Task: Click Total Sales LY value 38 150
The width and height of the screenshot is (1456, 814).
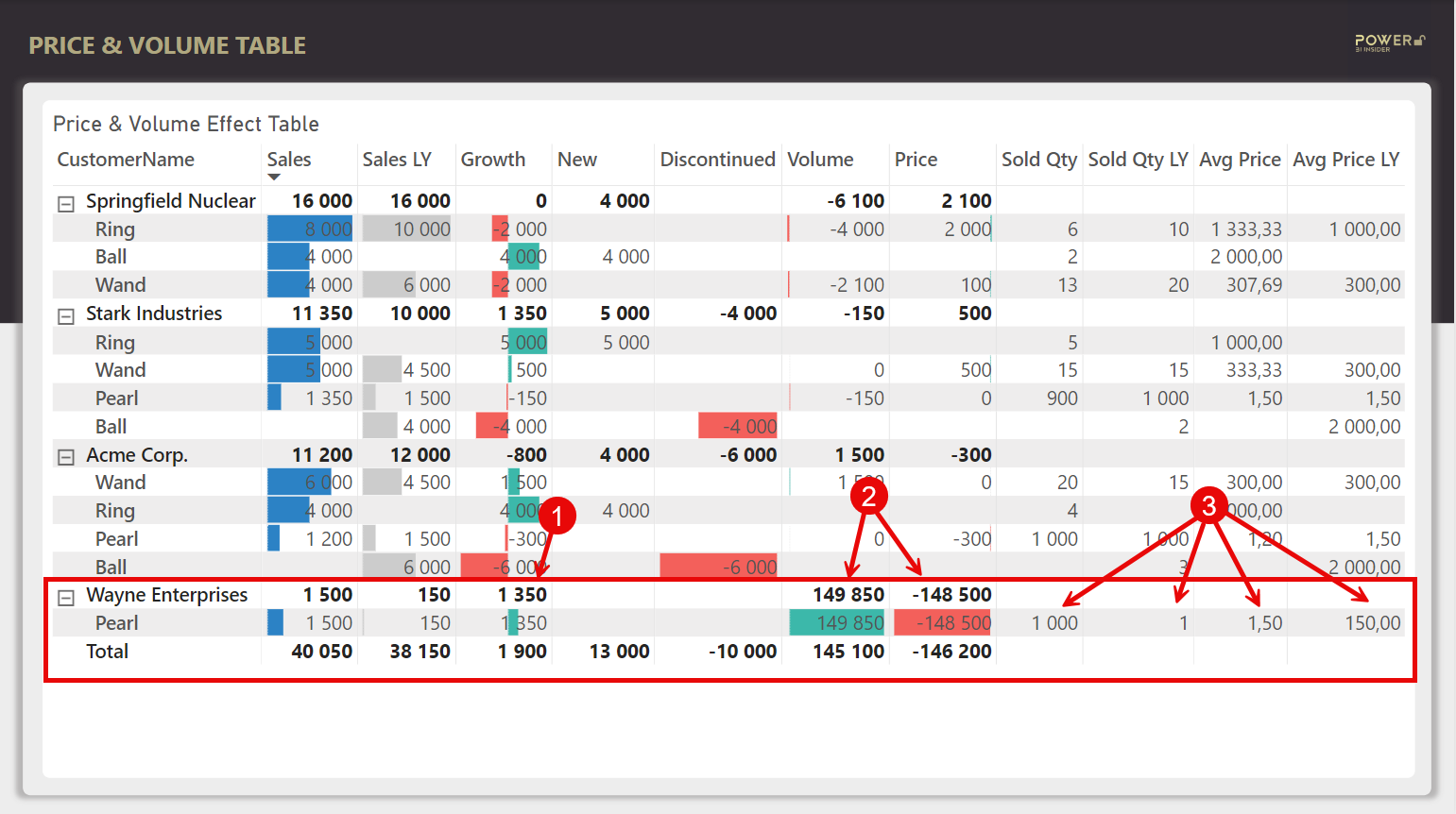Action: tap(420, 652)
